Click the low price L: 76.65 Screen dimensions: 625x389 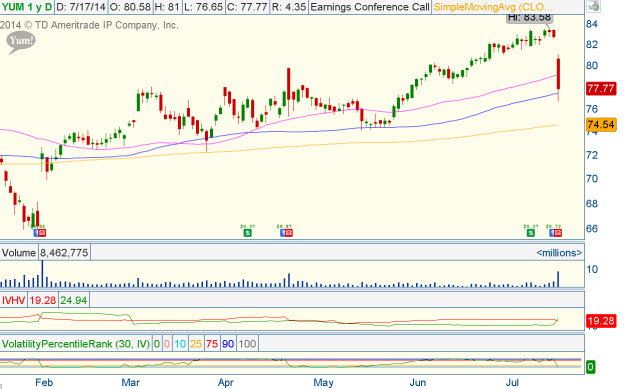(203, 7)
